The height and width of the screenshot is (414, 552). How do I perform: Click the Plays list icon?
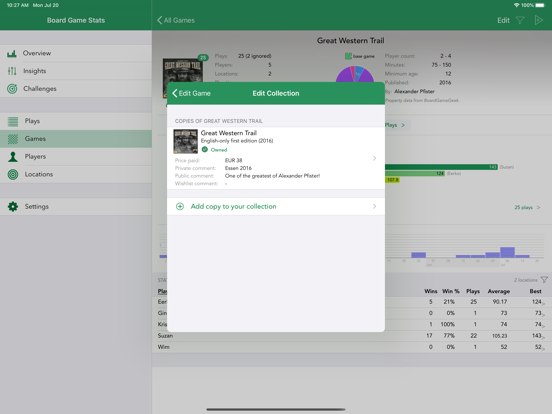(x=13, y=121)
